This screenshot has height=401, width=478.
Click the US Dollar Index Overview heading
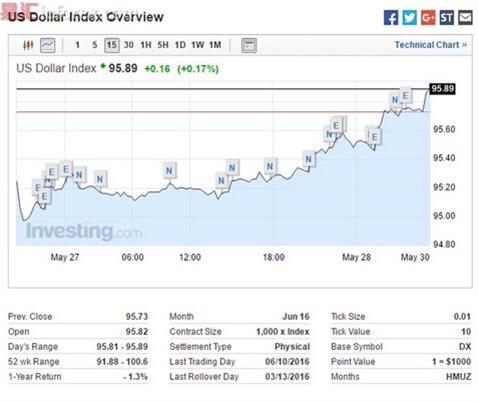86,17
